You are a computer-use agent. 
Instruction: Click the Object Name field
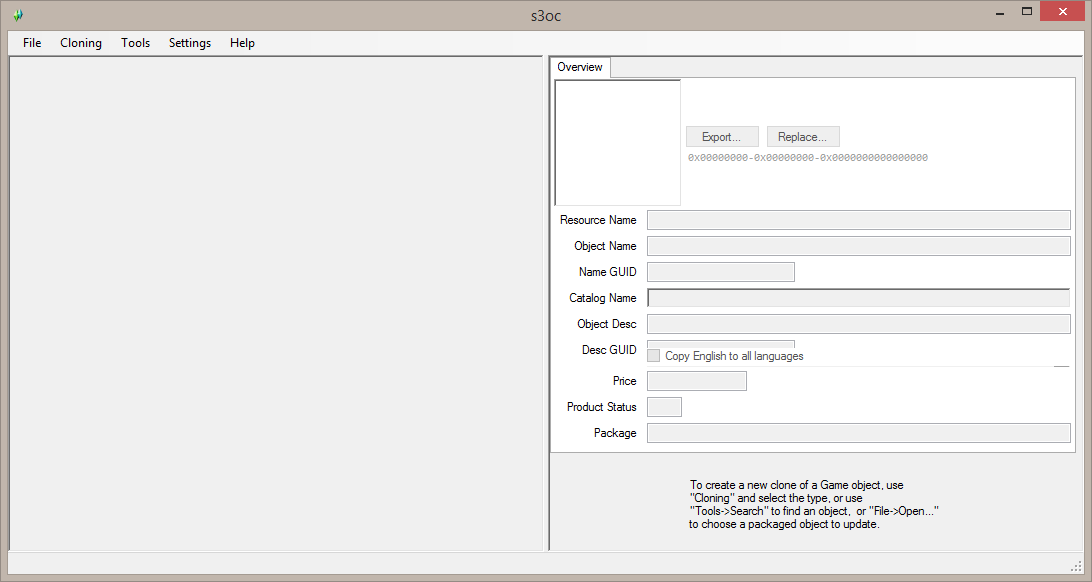pyautogui.click(x=859, y=246)
